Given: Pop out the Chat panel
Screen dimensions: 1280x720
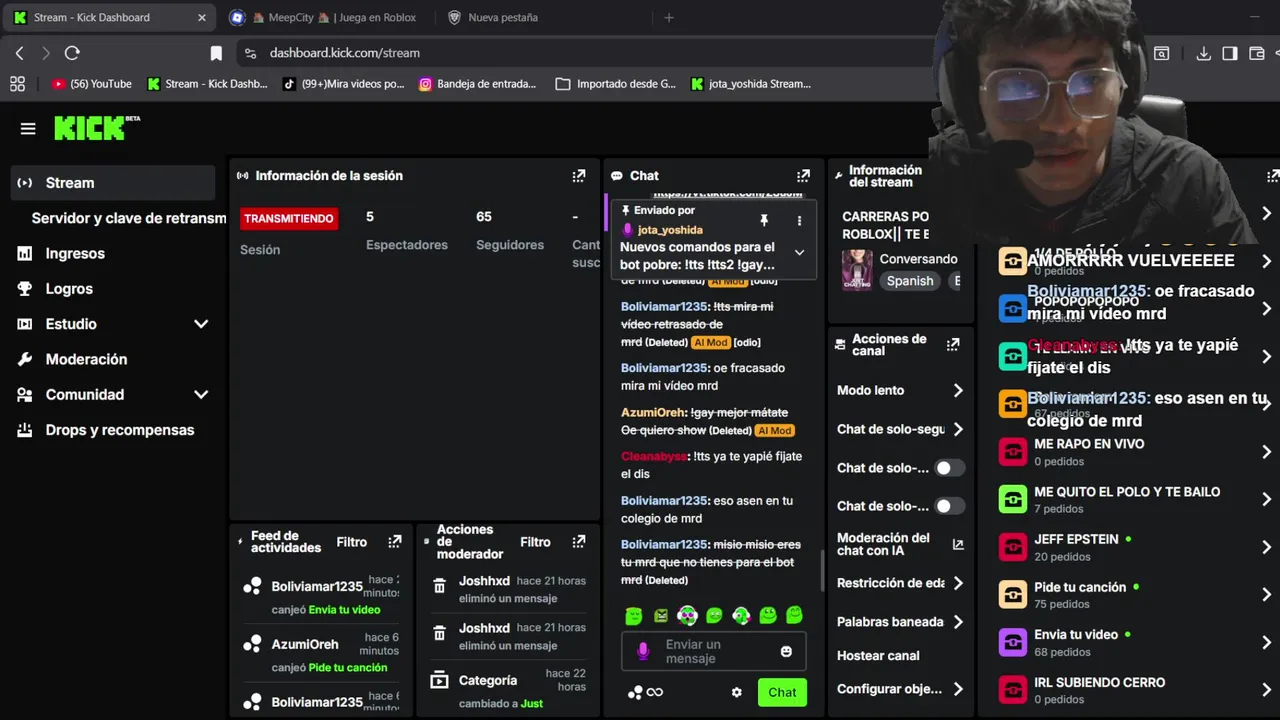Looking at the screenshot, I should 803,176.
